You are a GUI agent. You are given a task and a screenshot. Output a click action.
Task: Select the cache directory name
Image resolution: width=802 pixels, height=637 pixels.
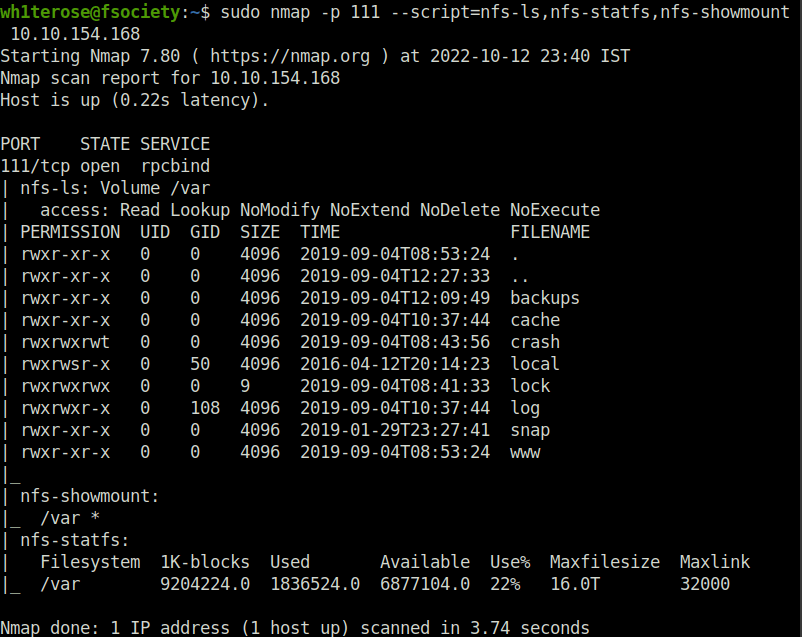point(535,320)
